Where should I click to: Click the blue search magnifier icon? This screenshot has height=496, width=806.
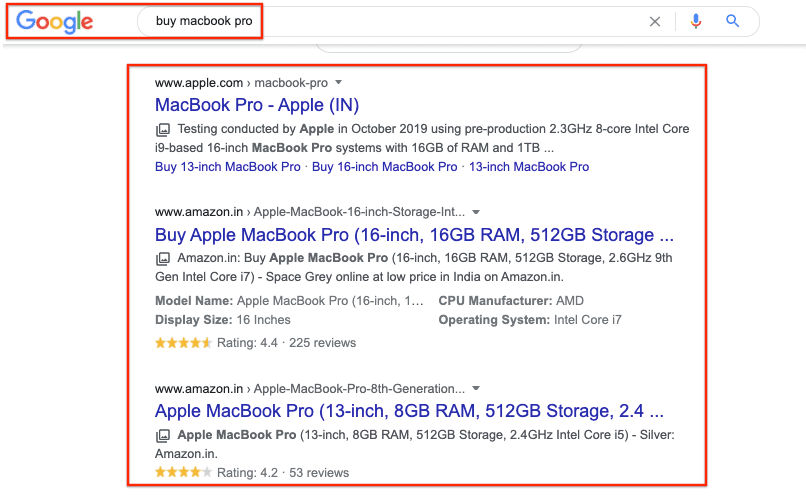click(x=733, y=21)
